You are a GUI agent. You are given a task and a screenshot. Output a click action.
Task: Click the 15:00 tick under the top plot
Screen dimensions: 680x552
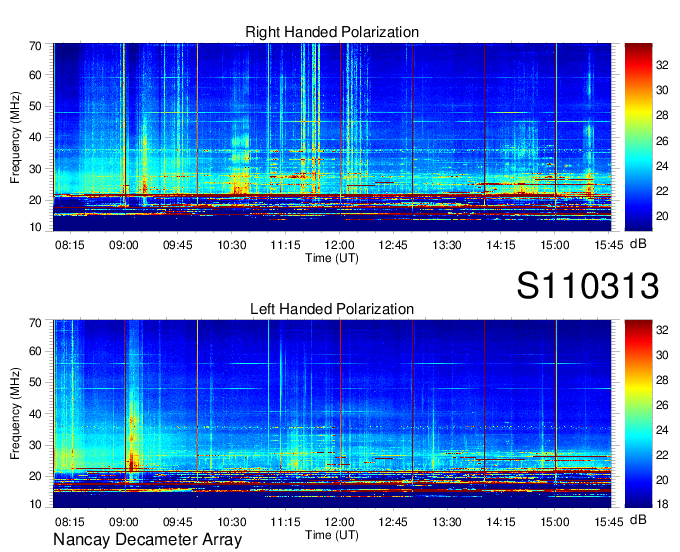(x=555, y=245)
